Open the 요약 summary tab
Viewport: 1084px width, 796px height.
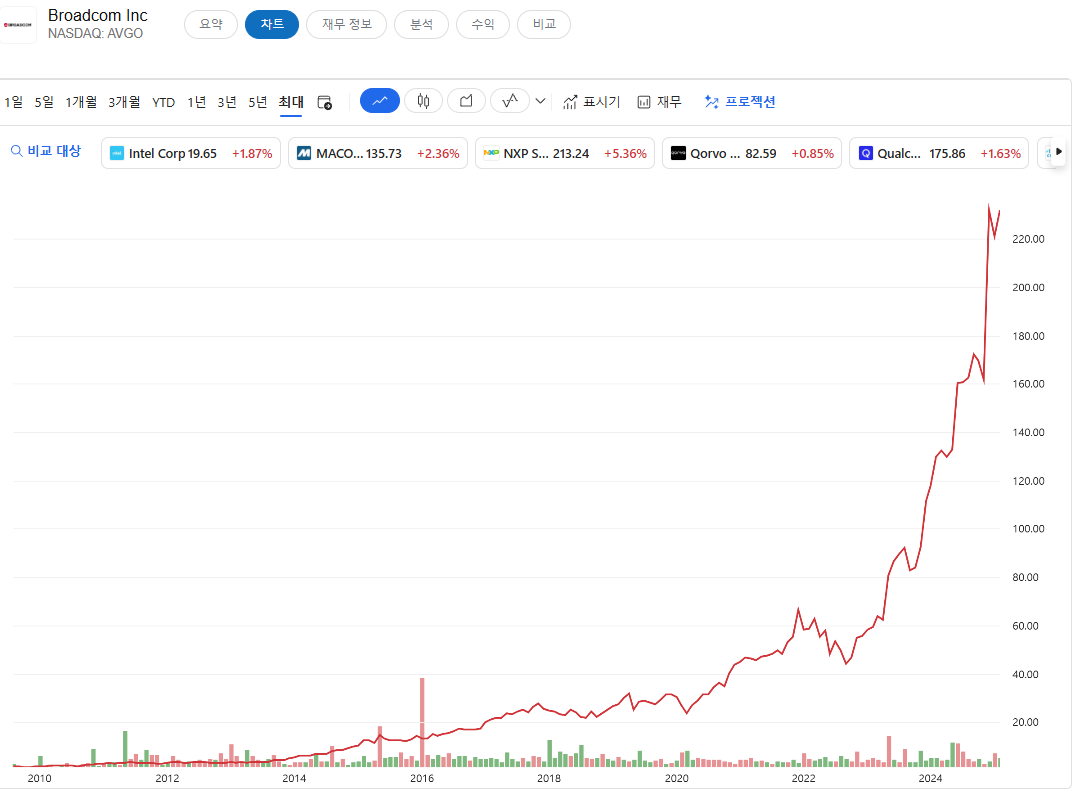tap(211, 24)
